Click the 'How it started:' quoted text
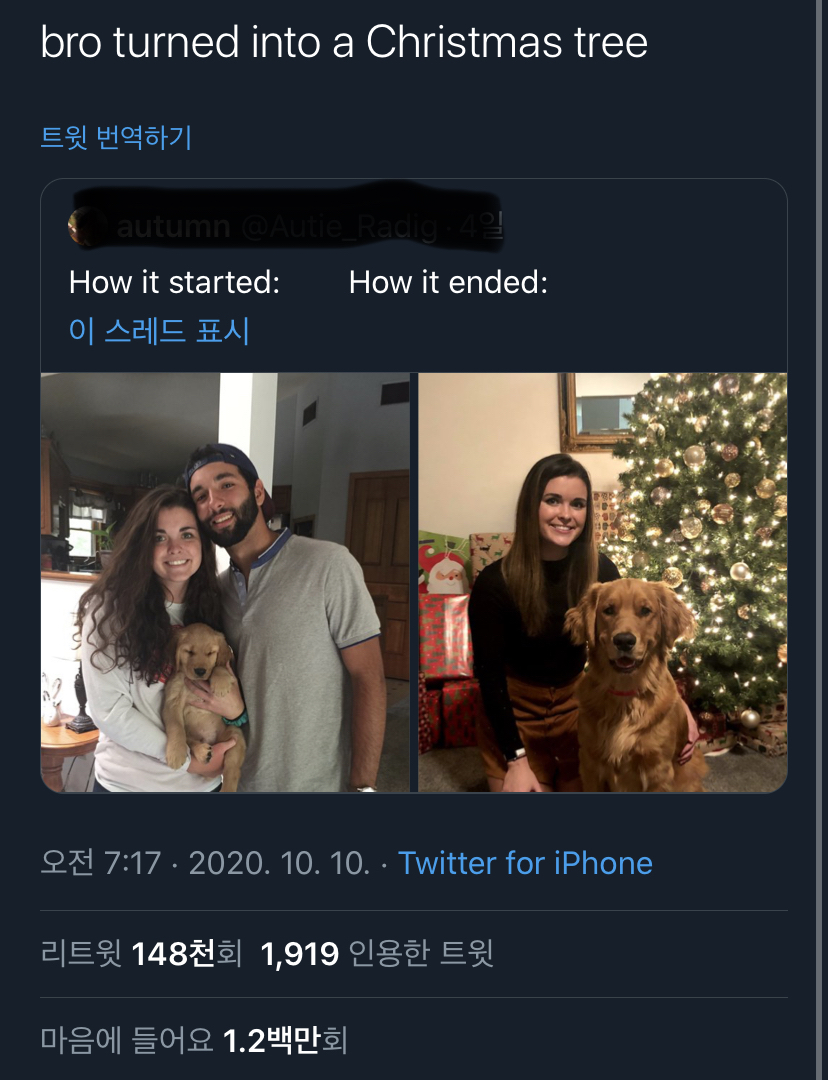This screenshot has width=828, height=1080. [x=174, y=283]
